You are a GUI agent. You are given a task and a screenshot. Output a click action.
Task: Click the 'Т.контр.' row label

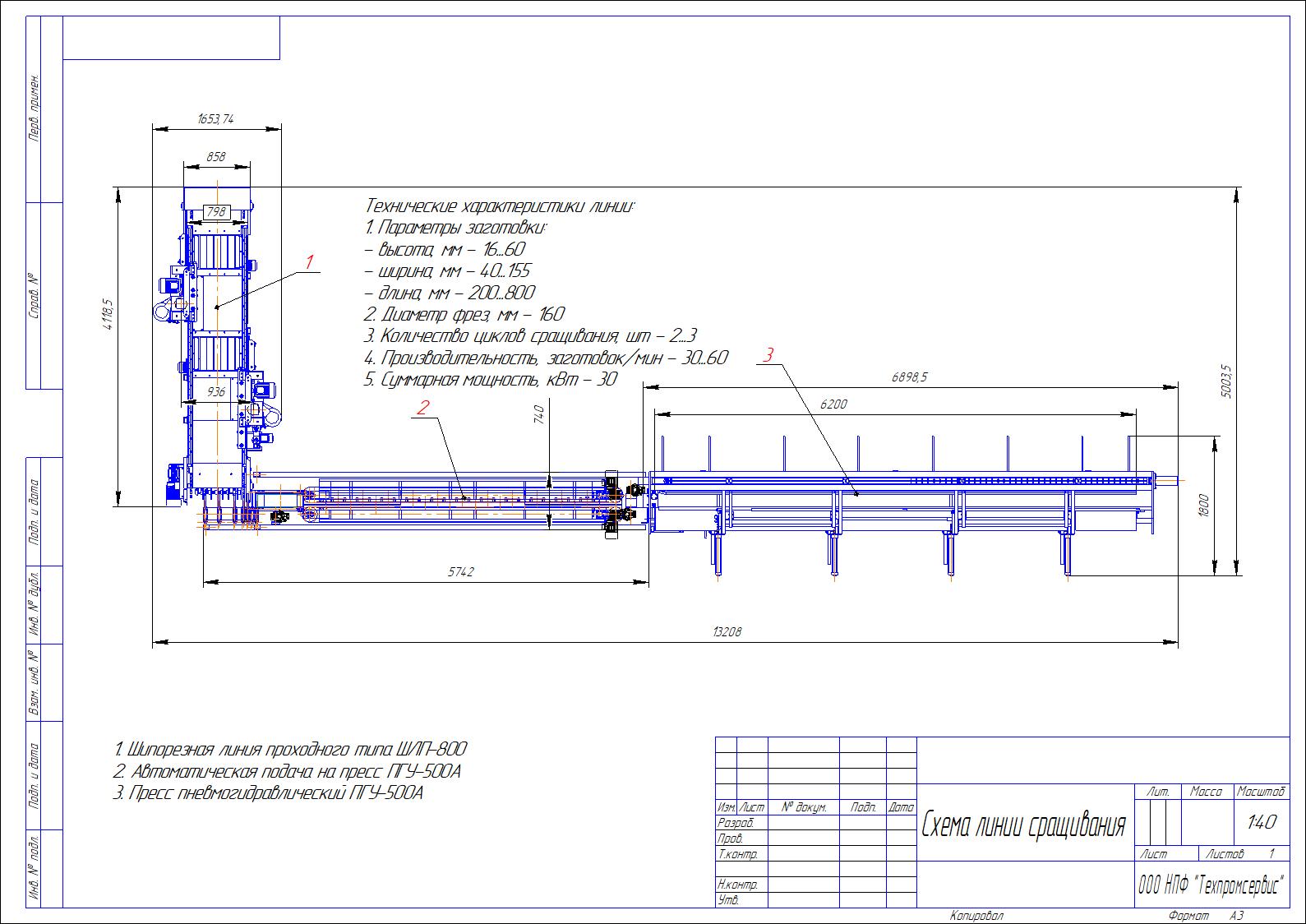pyautogui.click(x=737, y=854)
